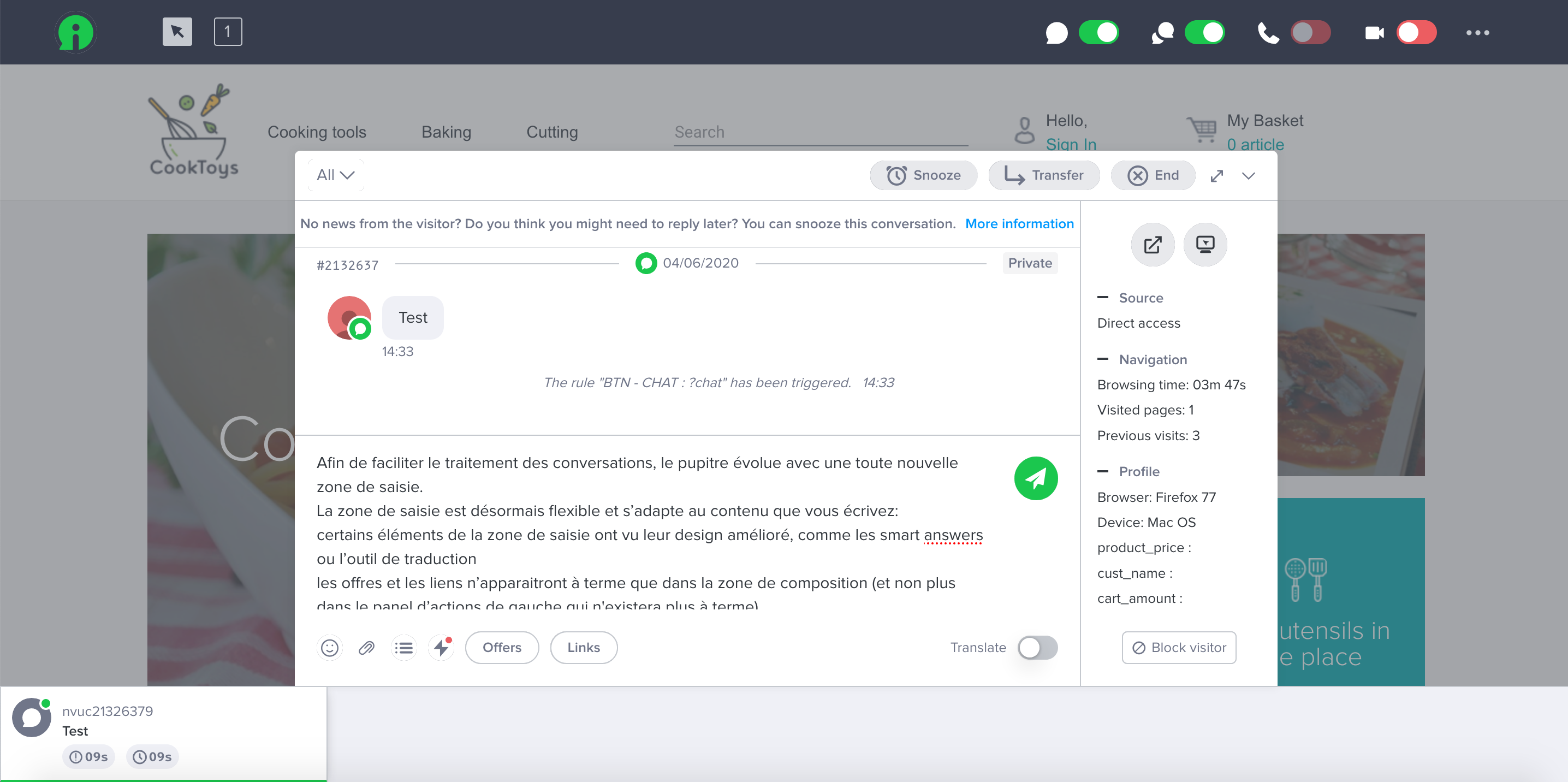The image size is (1568, 782).
Task: Toggle third-party messaging availability switch
Action: (1204, 32)
